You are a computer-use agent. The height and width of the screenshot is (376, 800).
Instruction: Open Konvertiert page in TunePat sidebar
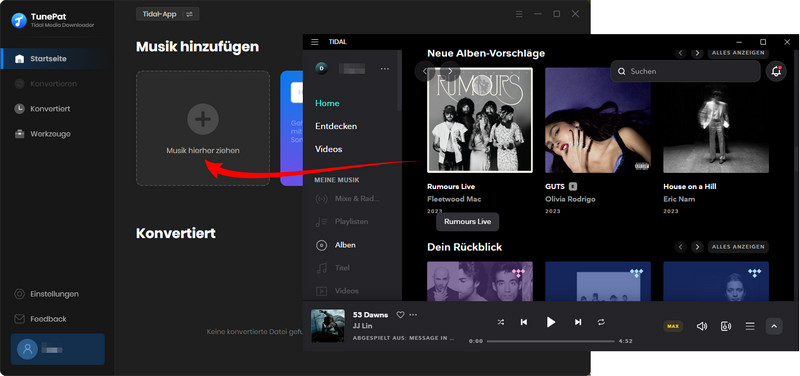click(50, 109)
